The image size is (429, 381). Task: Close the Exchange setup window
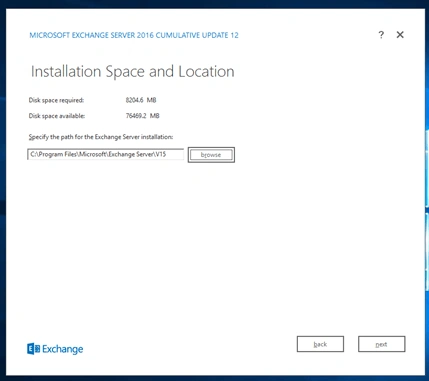400,35
